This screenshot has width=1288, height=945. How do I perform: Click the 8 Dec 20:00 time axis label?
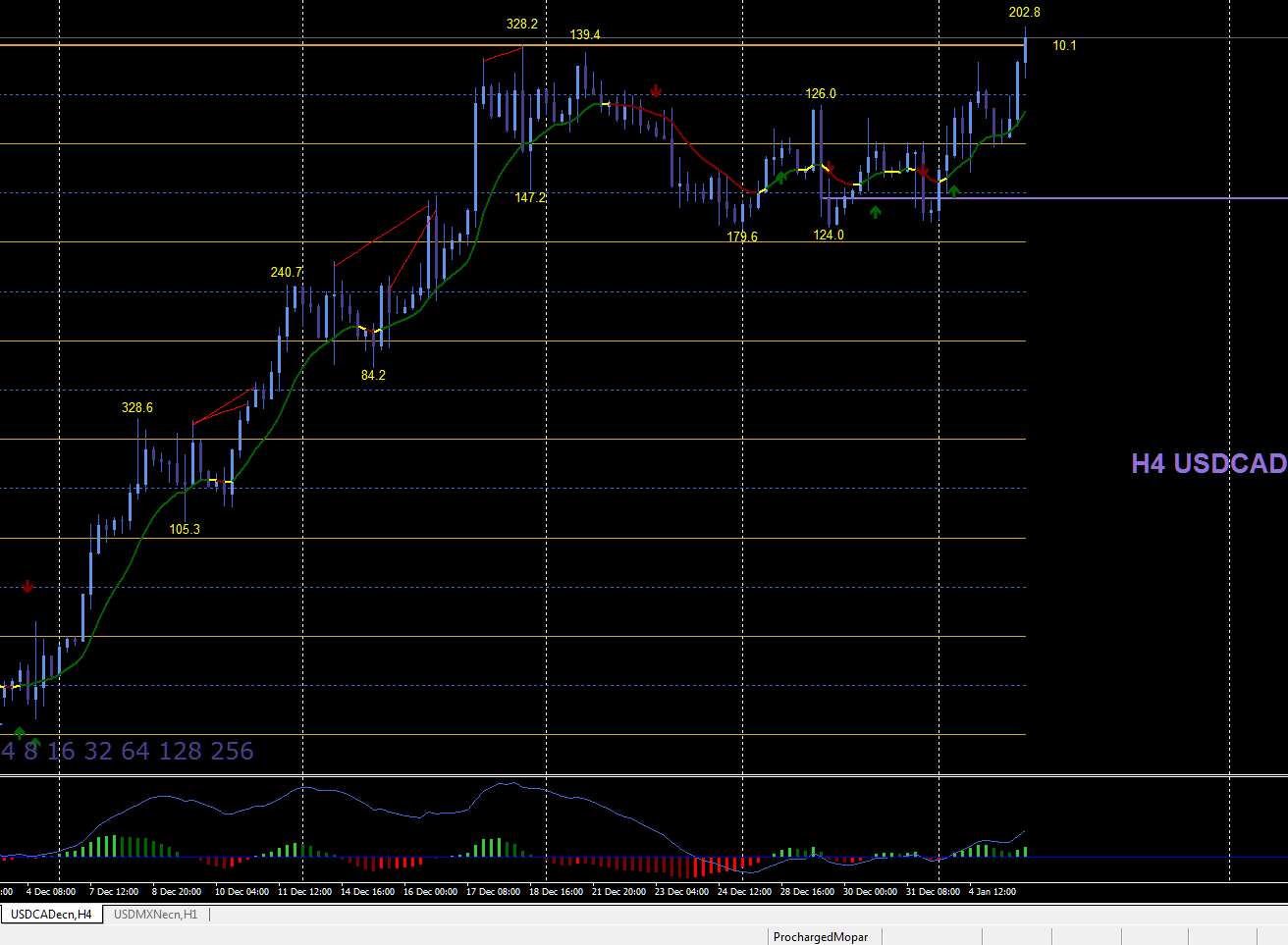pos(177,892)
